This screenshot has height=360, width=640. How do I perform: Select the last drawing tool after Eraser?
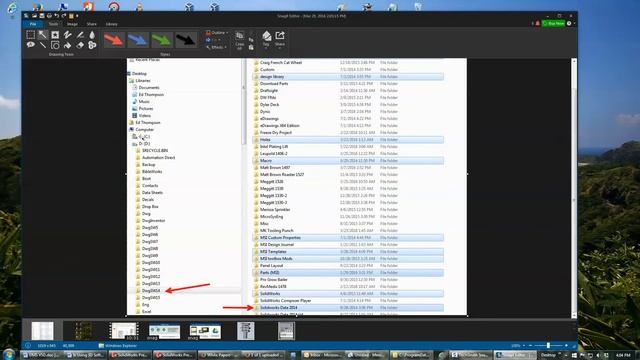(92, 45)
